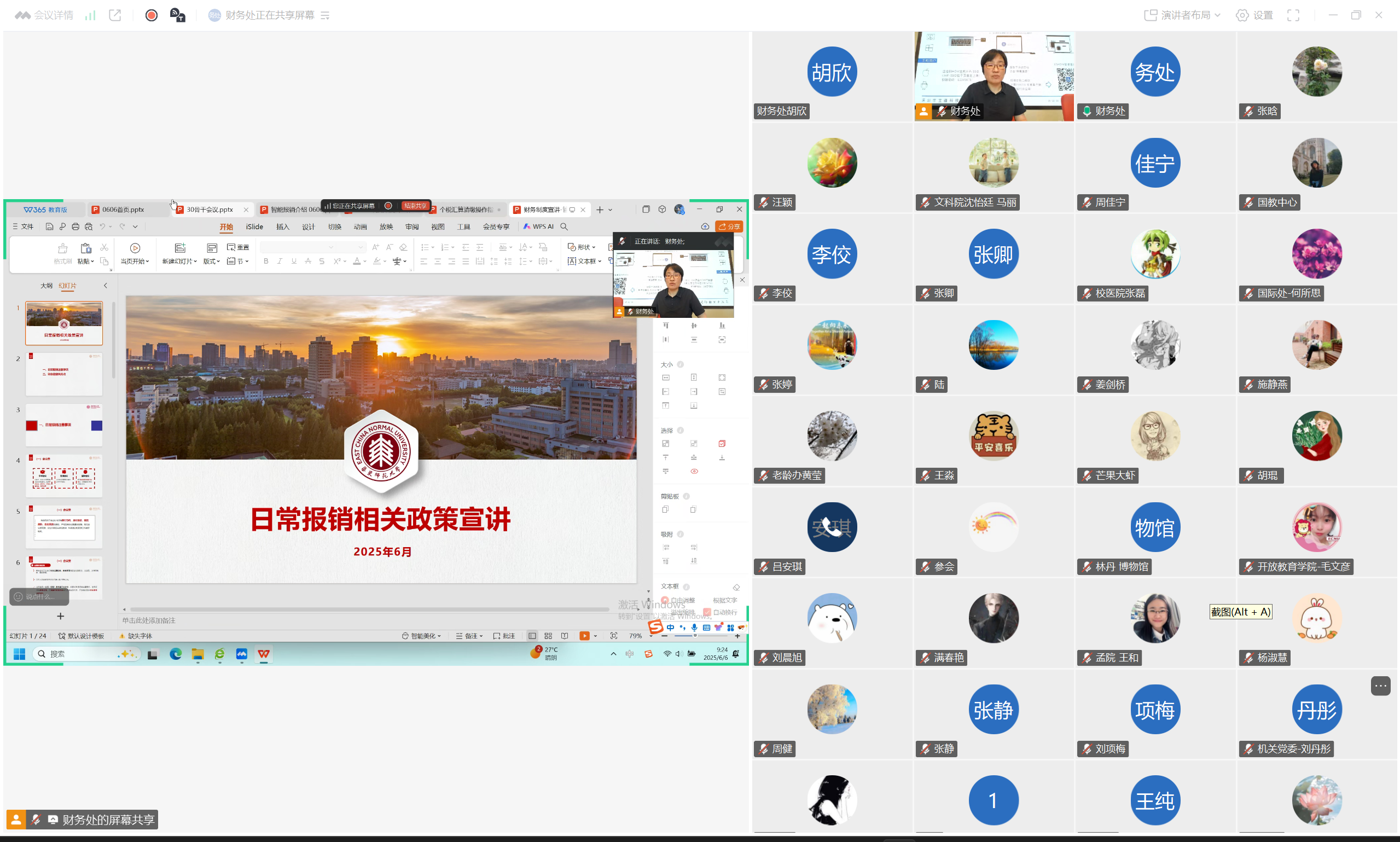Viewport: 1400px width, 842px height.
Task: Click the Windows taskbar search box
Action: [86, 654]
